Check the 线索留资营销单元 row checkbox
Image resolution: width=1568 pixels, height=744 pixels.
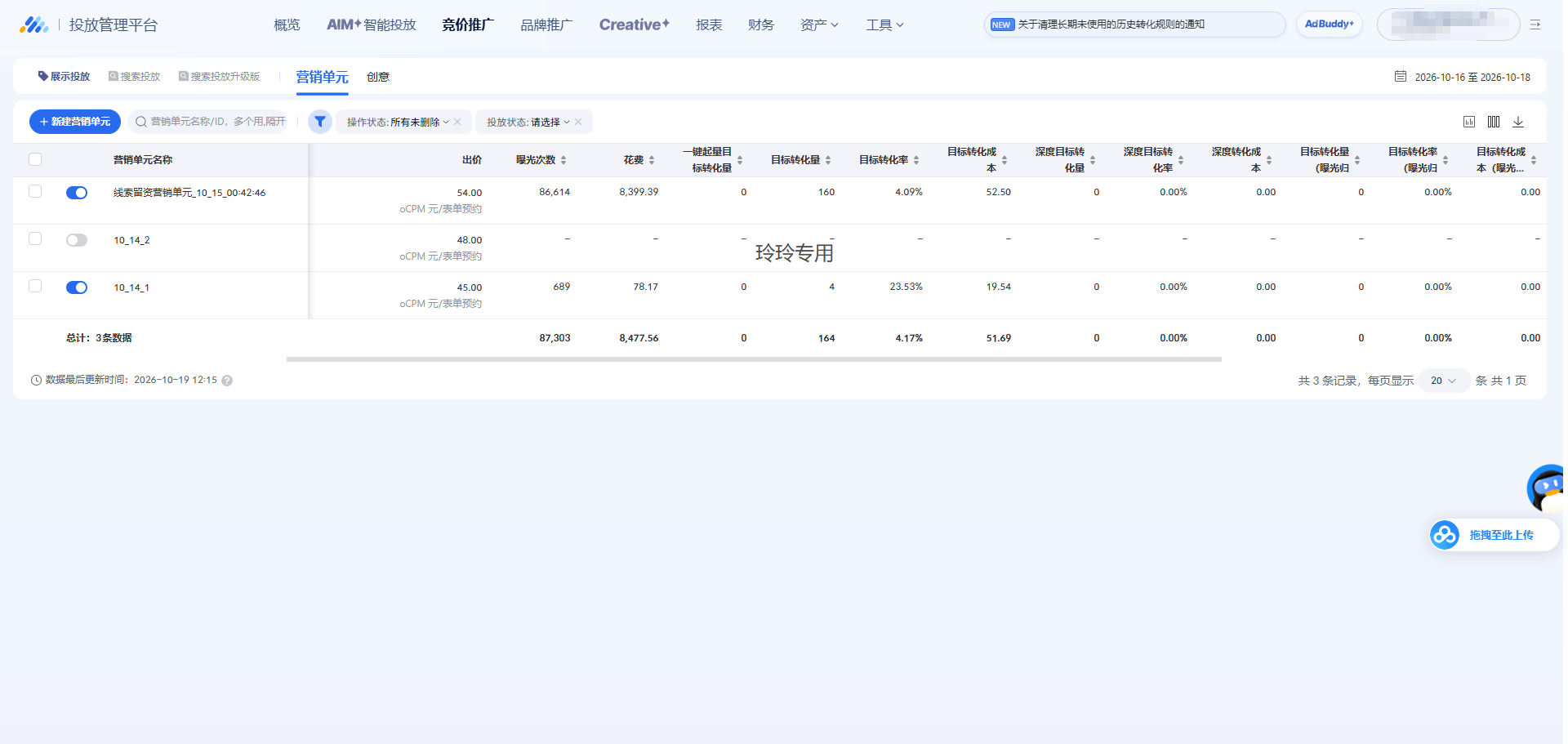pyautogui.click(x=35, y=191)
